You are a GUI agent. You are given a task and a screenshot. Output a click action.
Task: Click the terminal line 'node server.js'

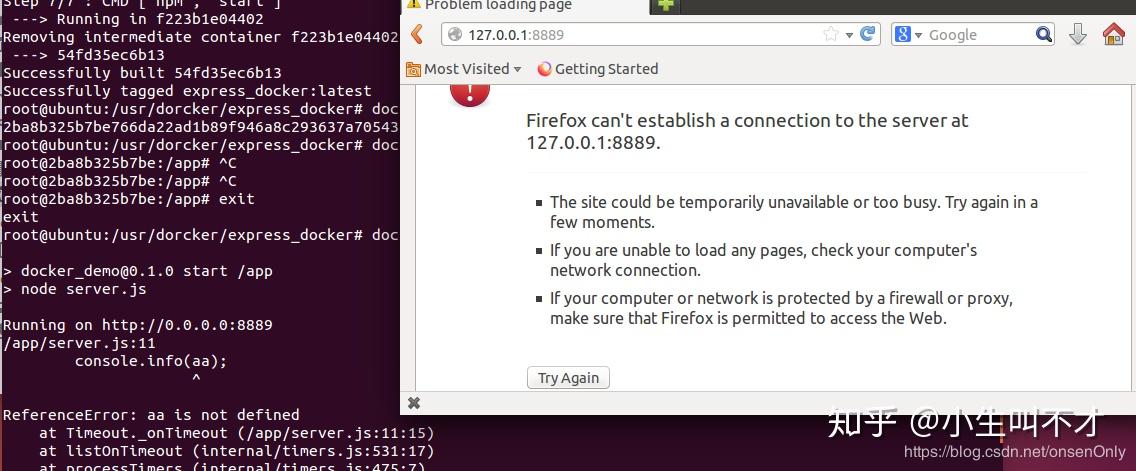82,289
